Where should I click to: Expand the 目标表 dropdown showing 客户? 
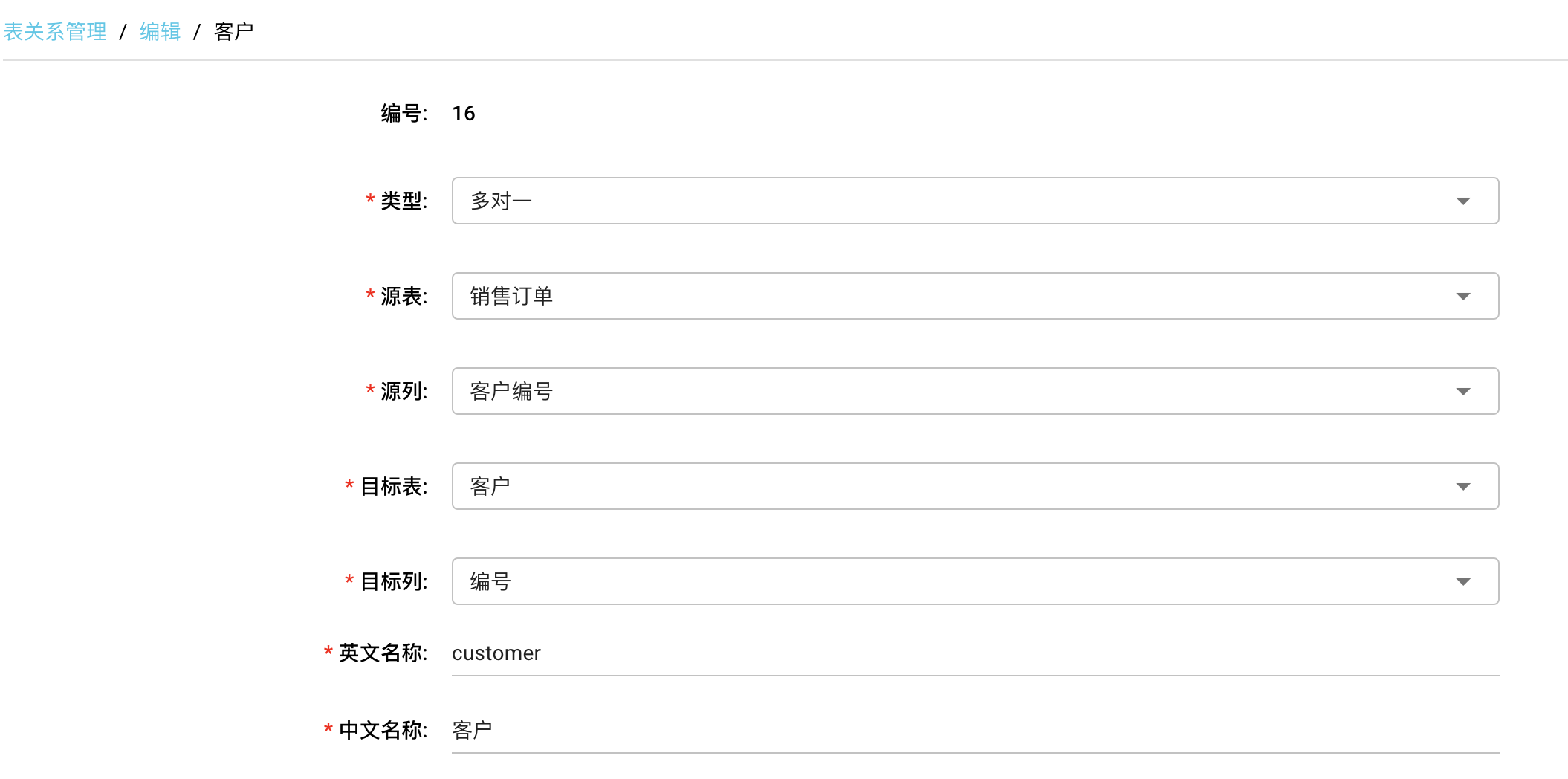pos(951,486)
